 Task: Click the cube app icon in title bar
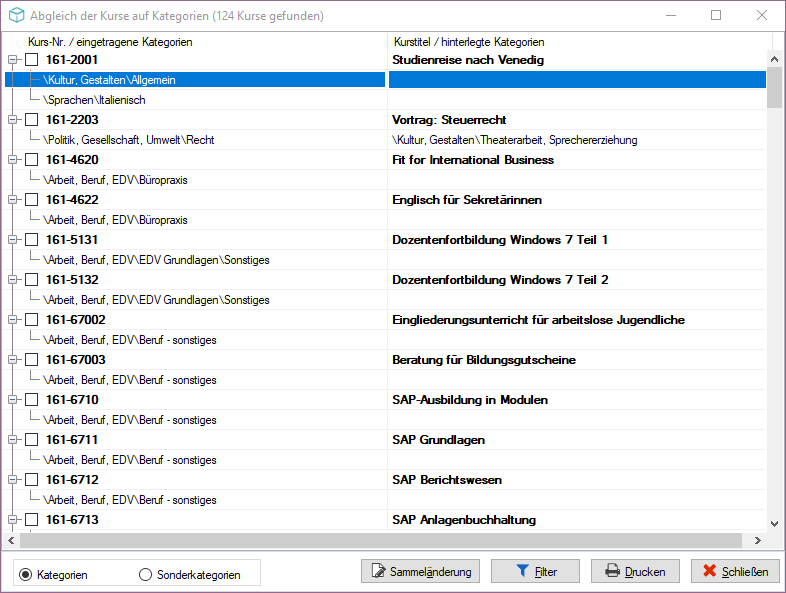(17, 16)
